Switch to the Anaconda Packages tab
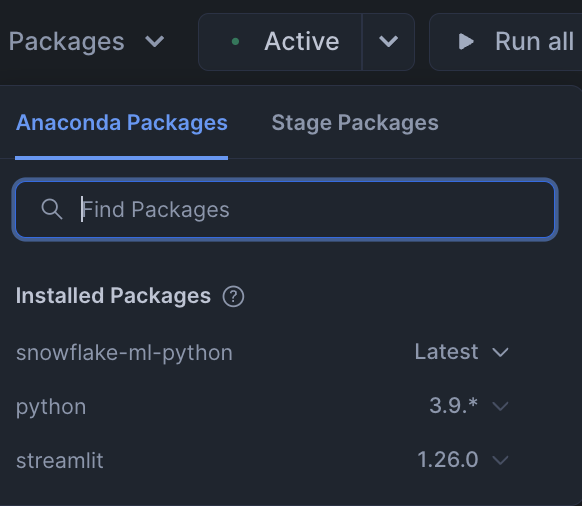This screenshot has height=506, width=582. (121, 123)
